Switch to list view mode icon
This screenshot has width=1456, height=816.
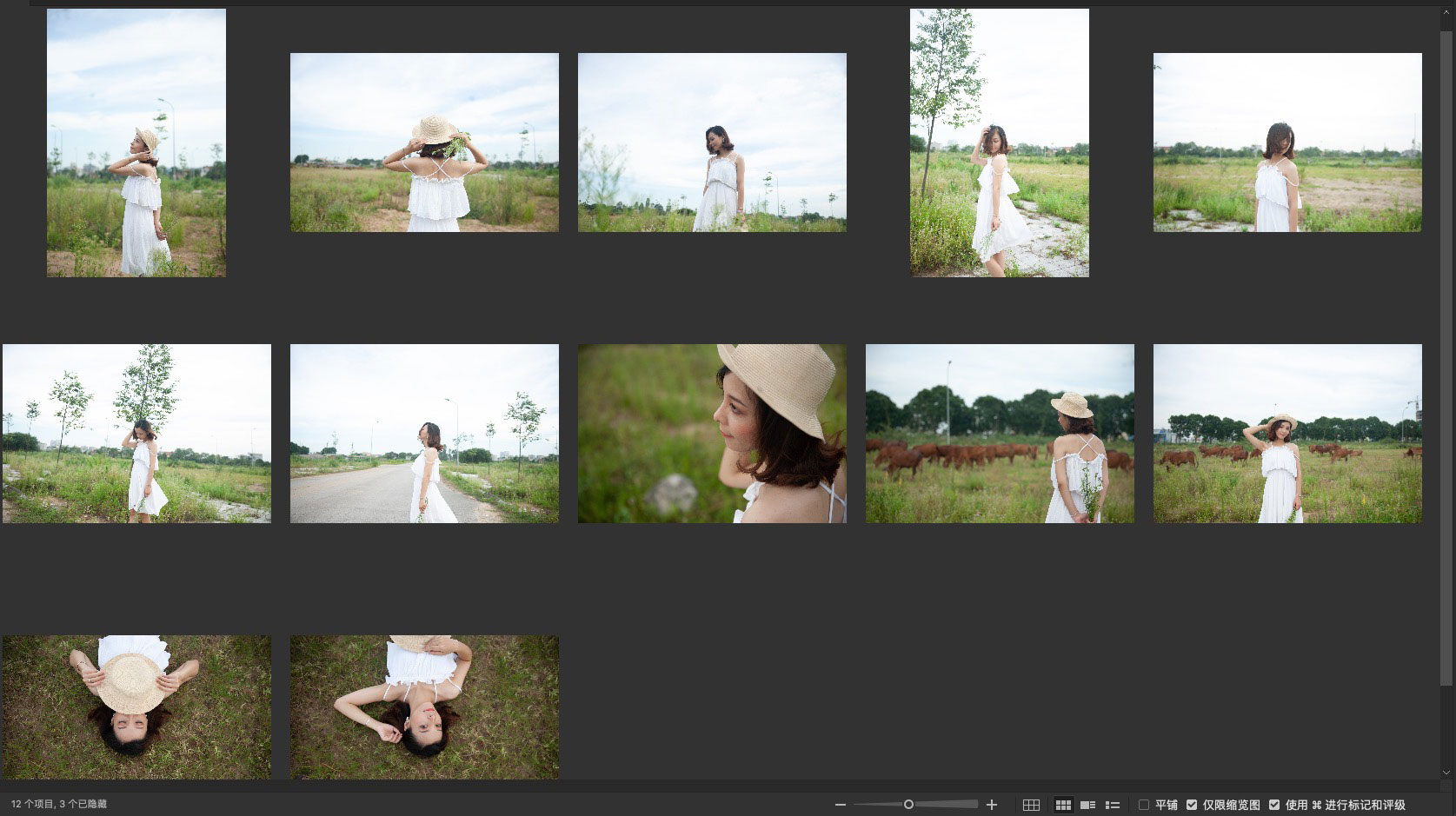[1112, 805]
